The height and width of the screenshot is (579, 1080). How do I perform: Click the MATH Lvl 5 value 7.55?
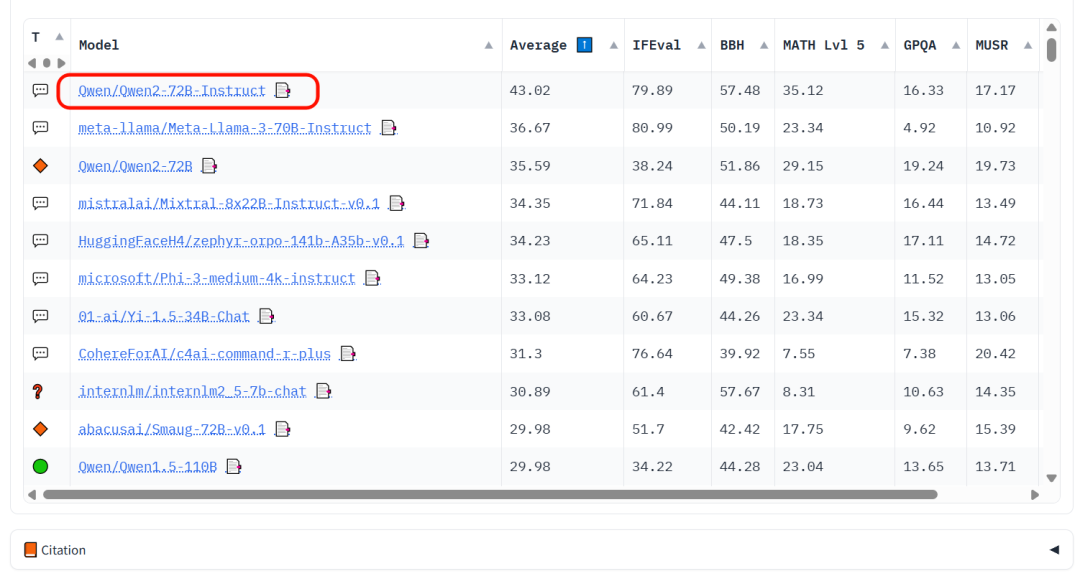(799, 354)
